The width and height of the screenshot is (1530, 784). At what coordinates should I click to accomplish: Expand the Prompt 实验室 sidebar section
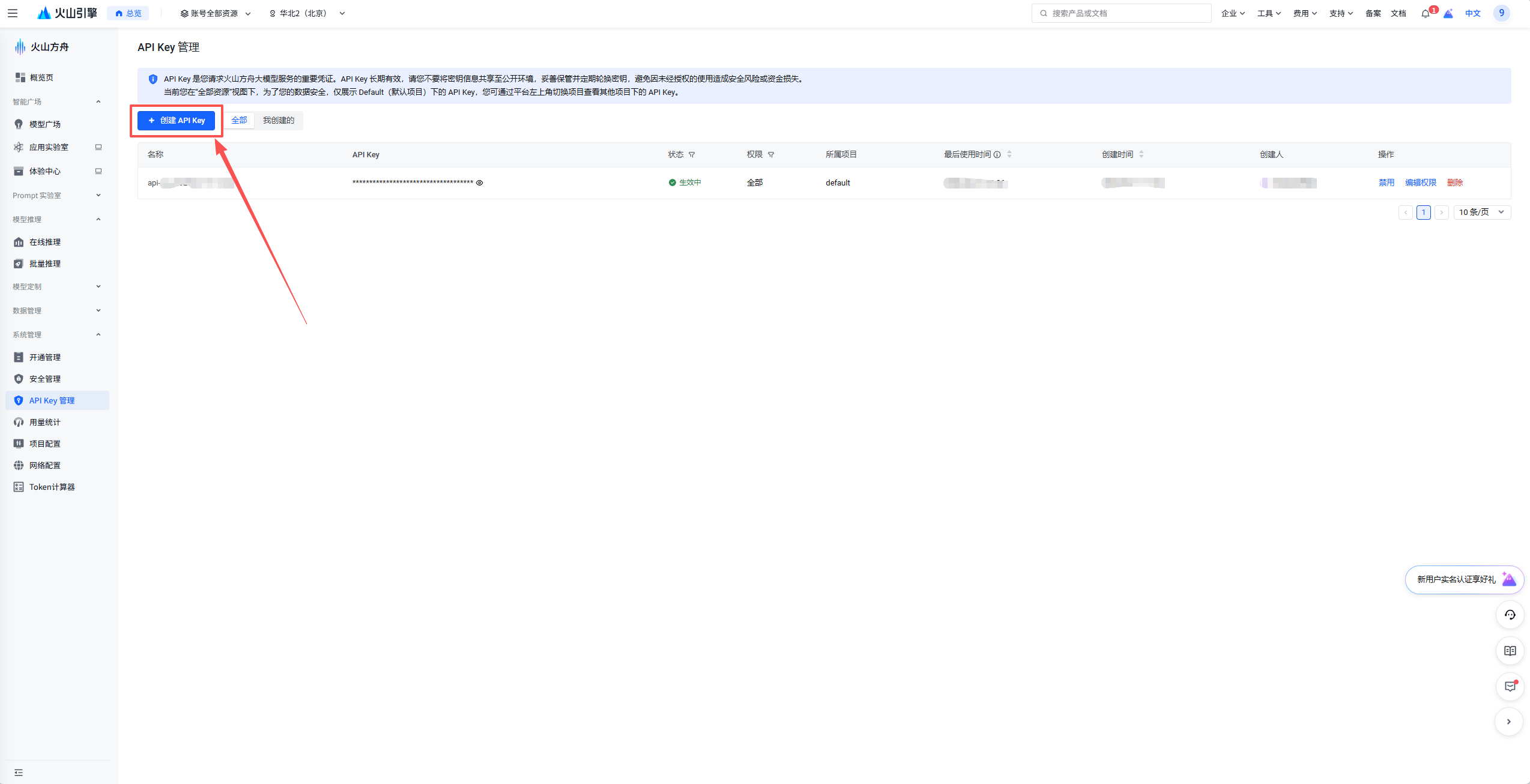click(x=55, y=195)
